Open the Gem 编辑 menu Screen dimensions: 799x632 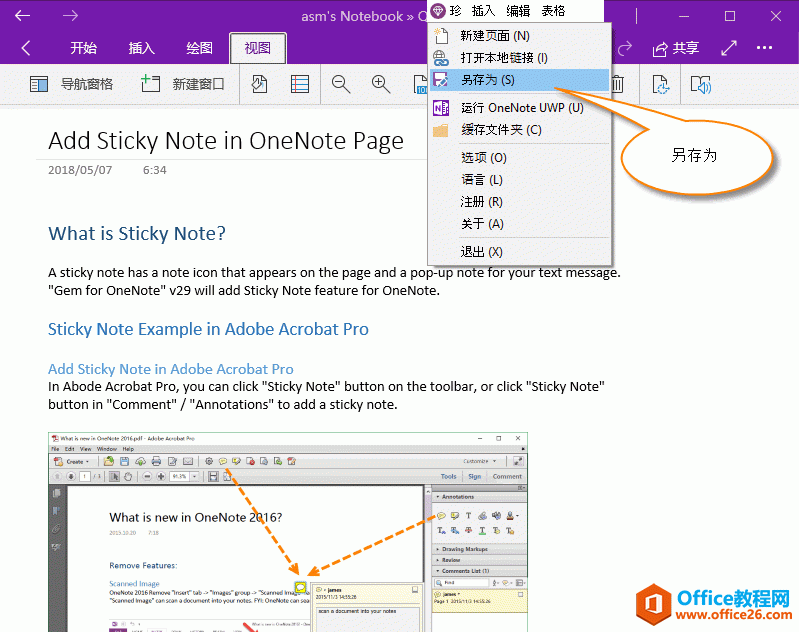[x=518, y=11]
